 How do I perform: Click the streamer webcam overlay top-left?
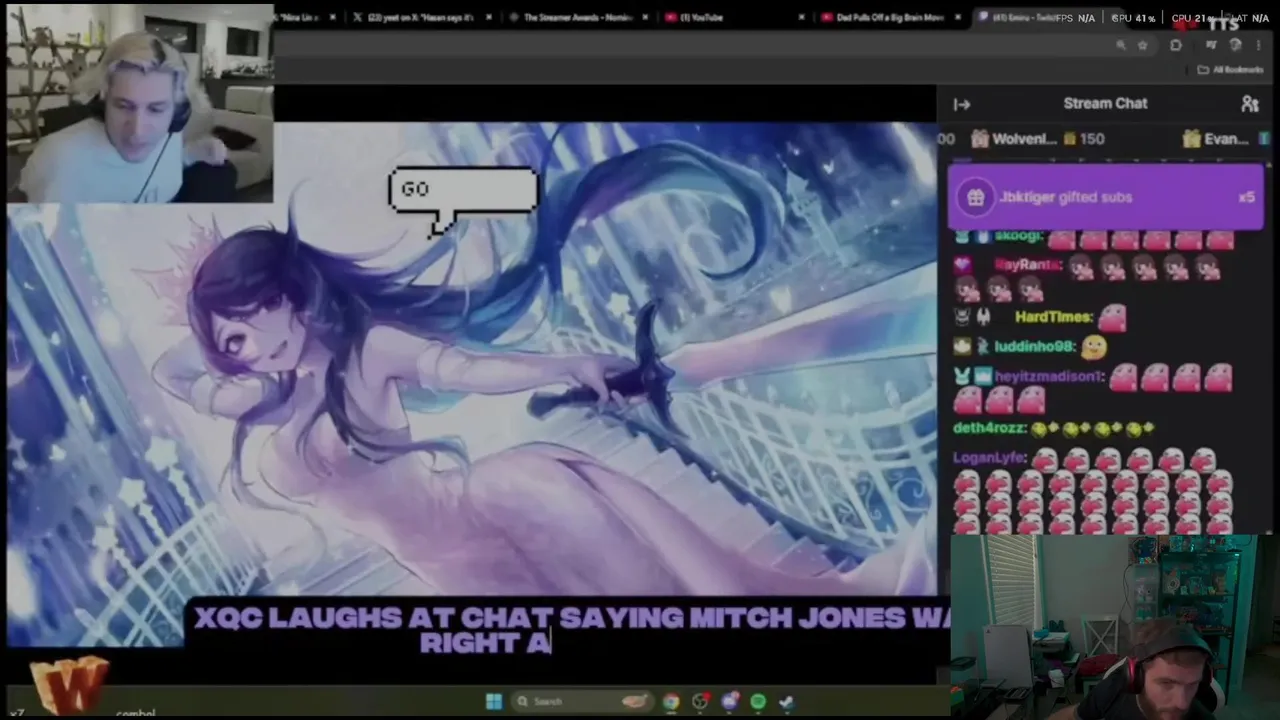tap(139, 104)
